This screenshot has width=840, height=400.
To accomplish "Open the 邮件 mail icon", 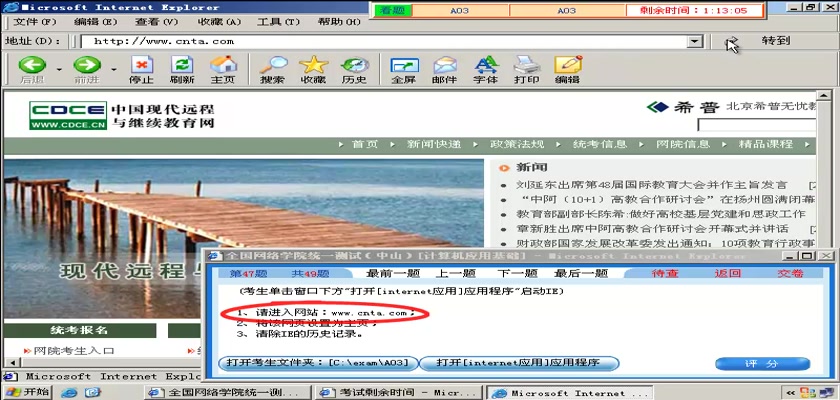I will click(445, 65).
